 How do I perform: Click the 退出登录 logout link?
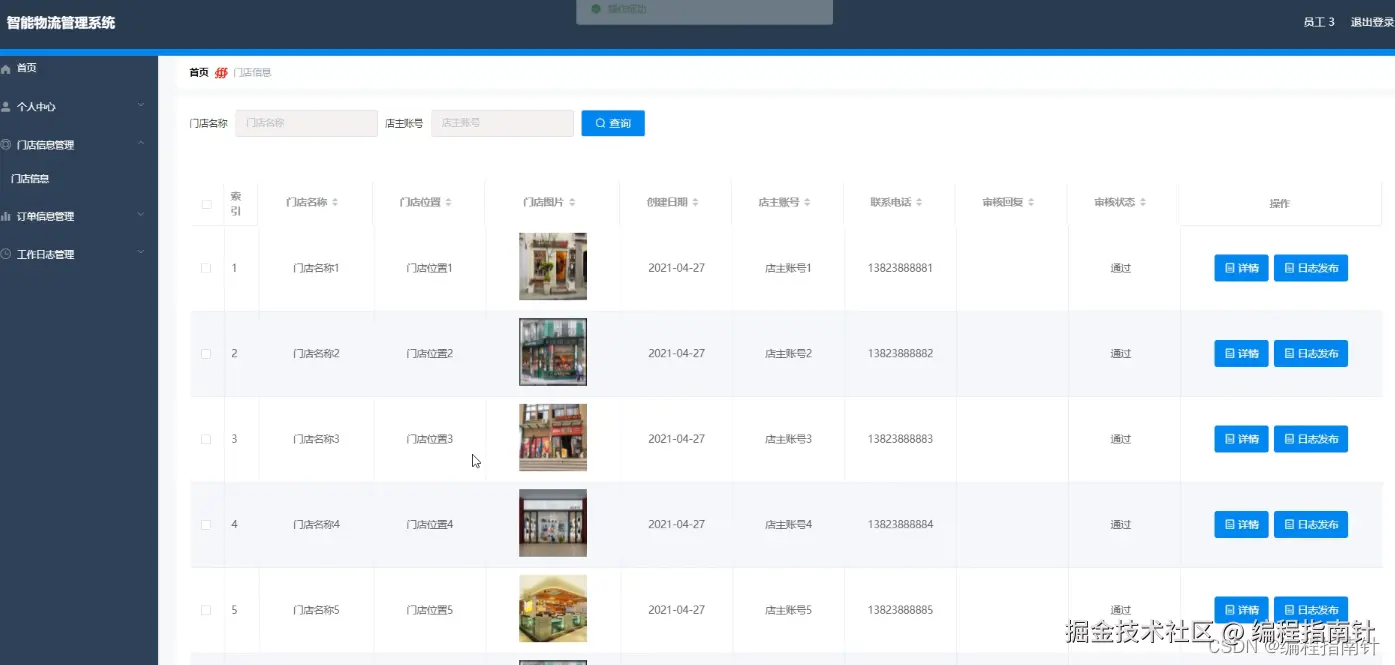[x=1371, y=22]
